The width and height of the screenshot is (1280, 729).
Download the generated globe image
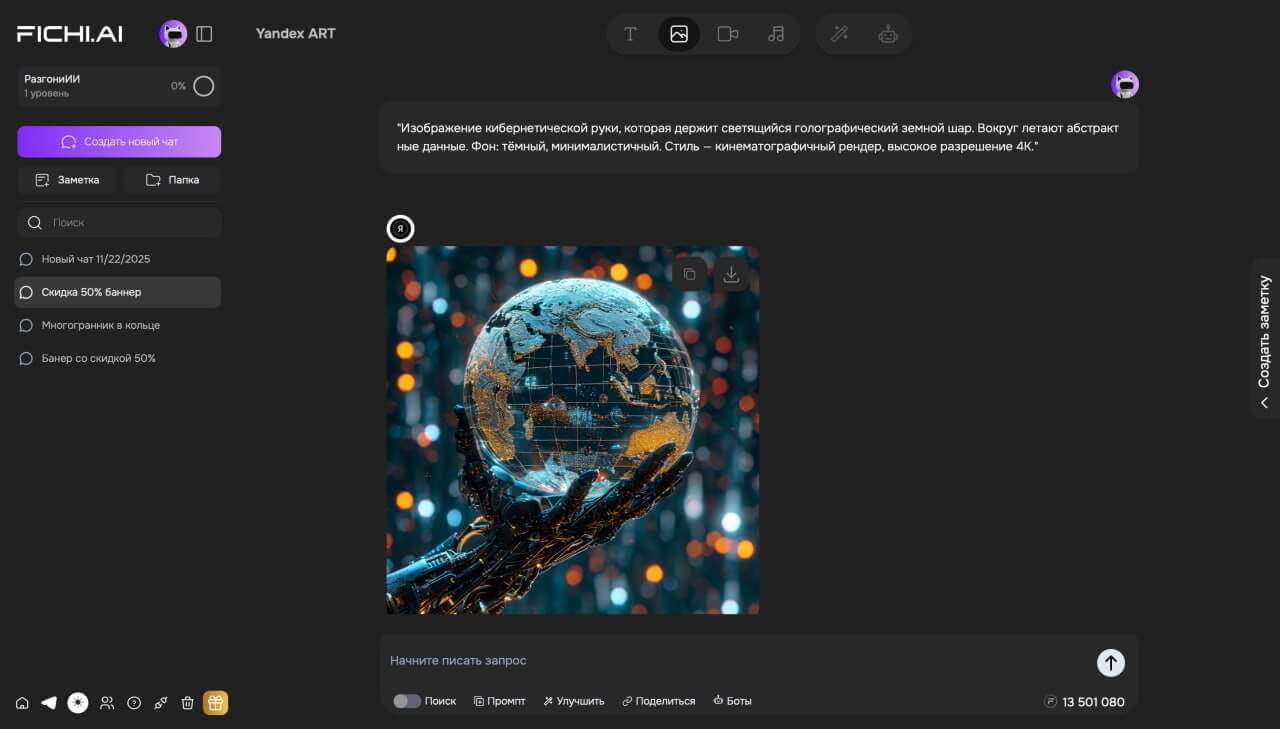tap(731, 275)
